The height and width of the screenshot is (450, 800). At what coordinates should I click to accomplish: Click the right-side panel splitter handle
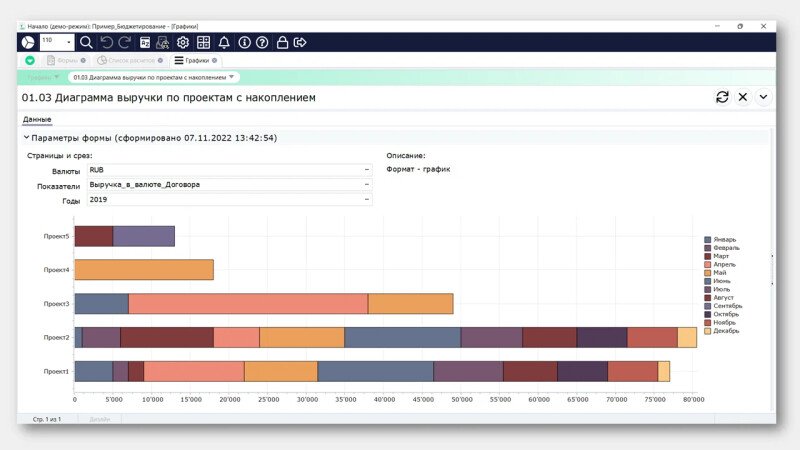click(772, 269)
